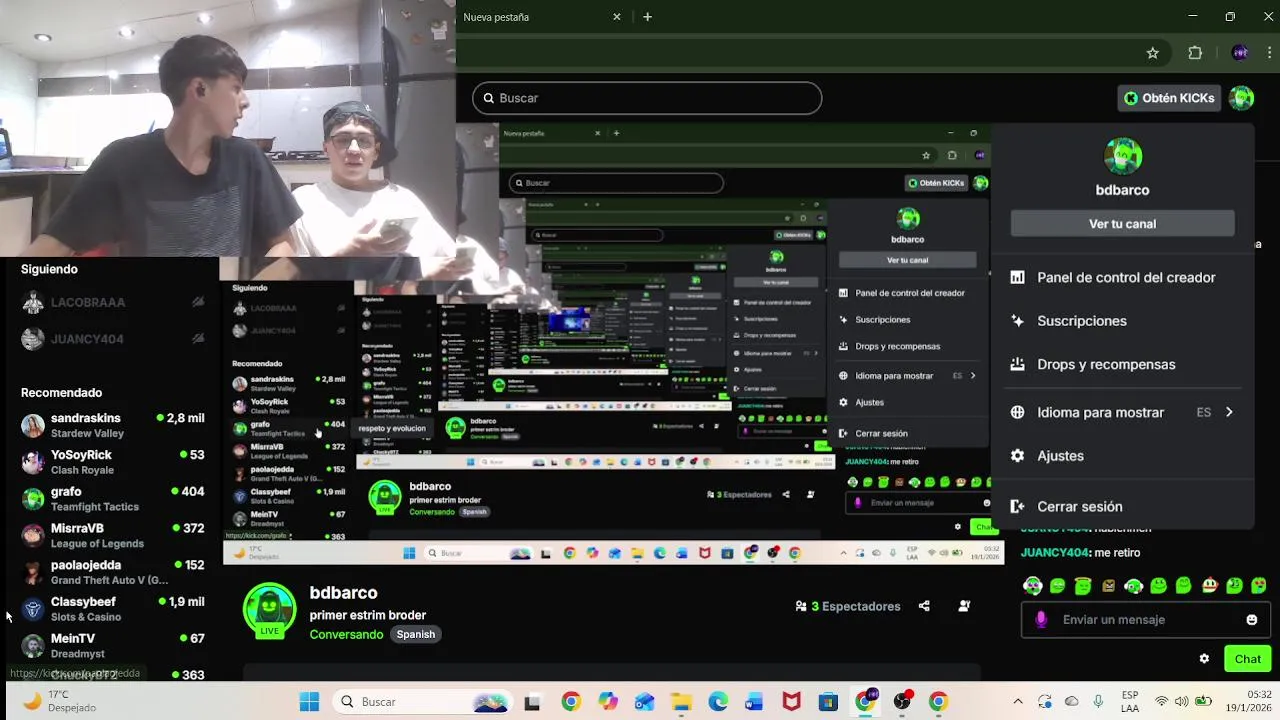1280x720 pixels.
Task: Expand Idioma para mostrar ES submenu arrow
Action: click(1229, 412)
